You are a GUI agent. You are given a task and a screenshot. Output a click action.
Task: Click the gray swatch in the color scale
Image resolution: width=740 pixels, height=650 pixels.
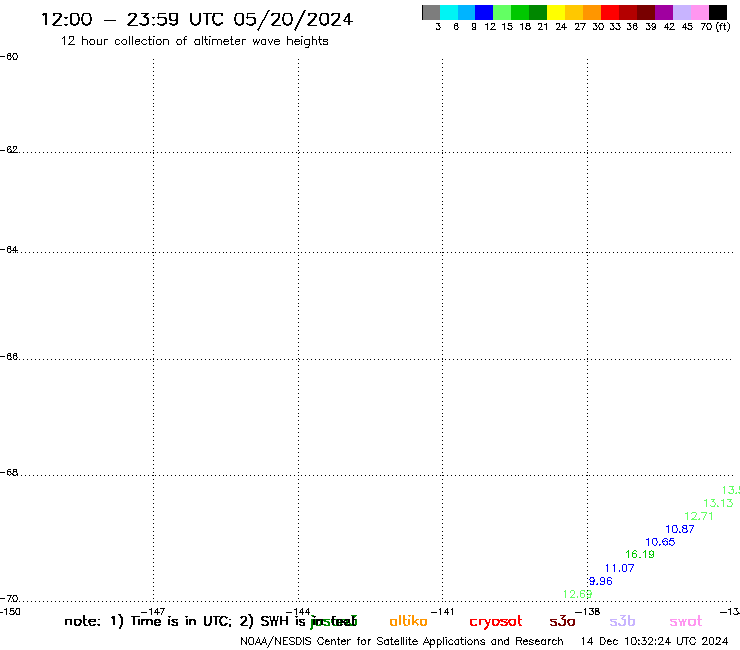431,12
